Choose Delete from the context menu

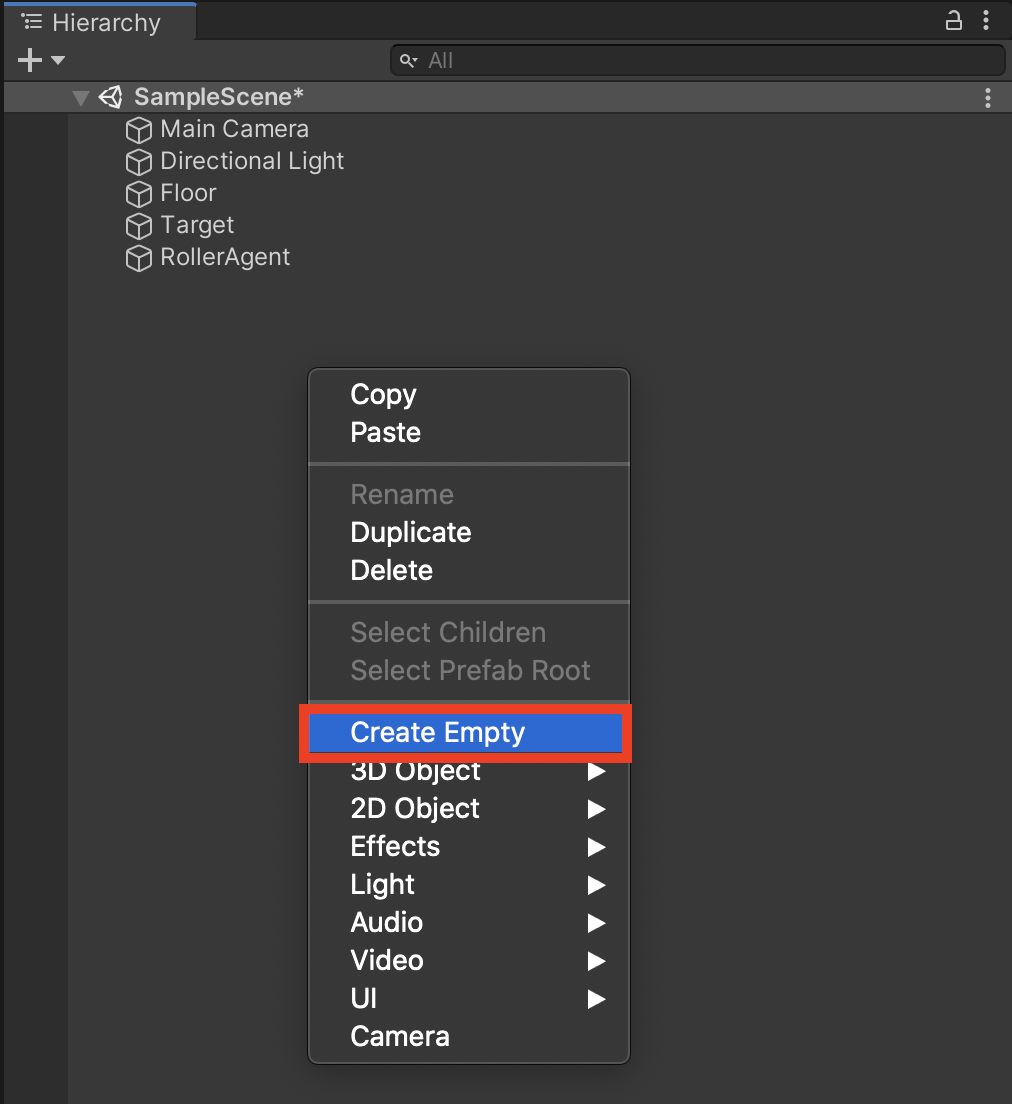[469, 570]
